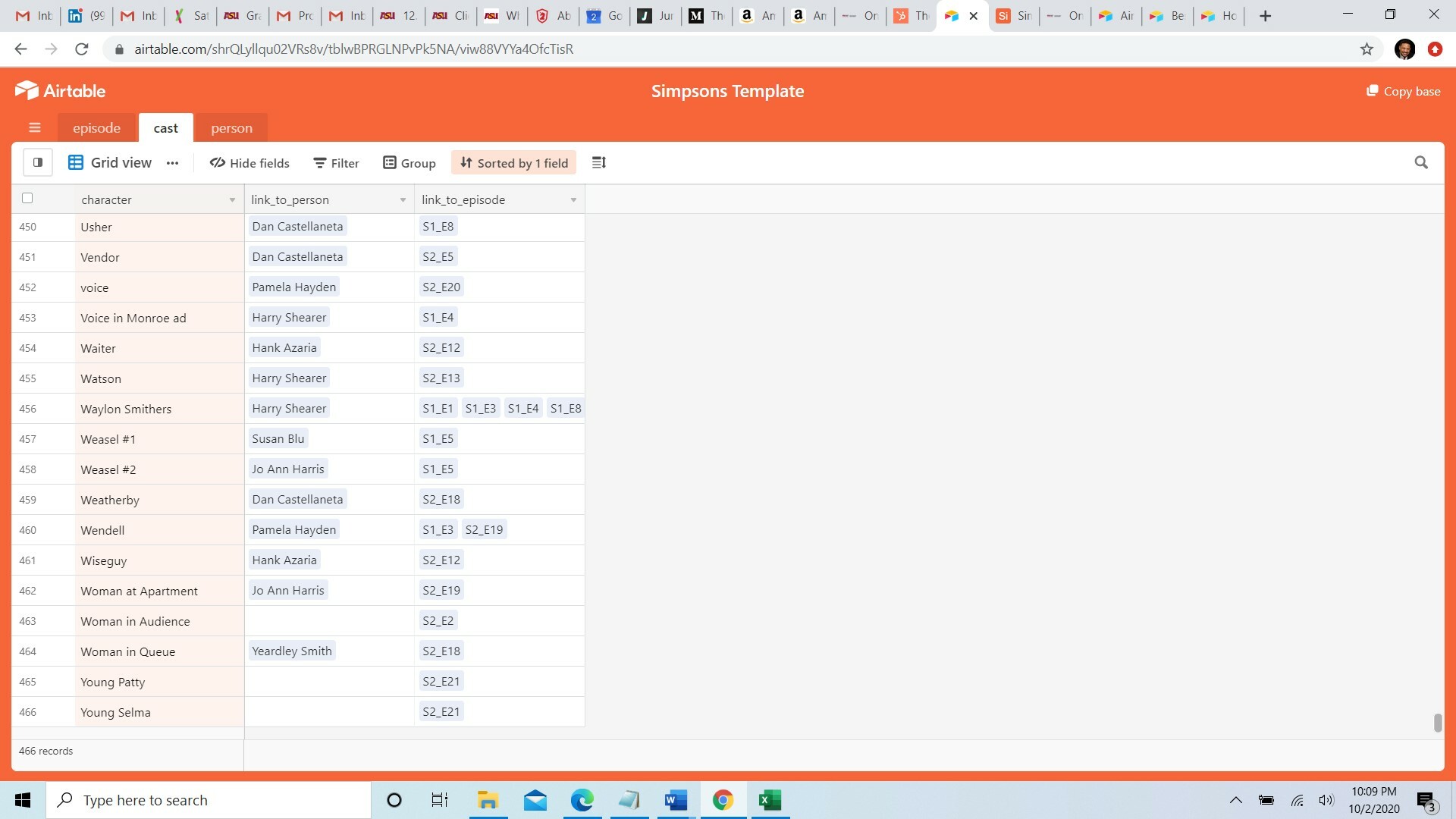The width and height of the screenshot is (1456, 819).
Task: Click the battery tray icon
Action: (x=1266, y=800)
